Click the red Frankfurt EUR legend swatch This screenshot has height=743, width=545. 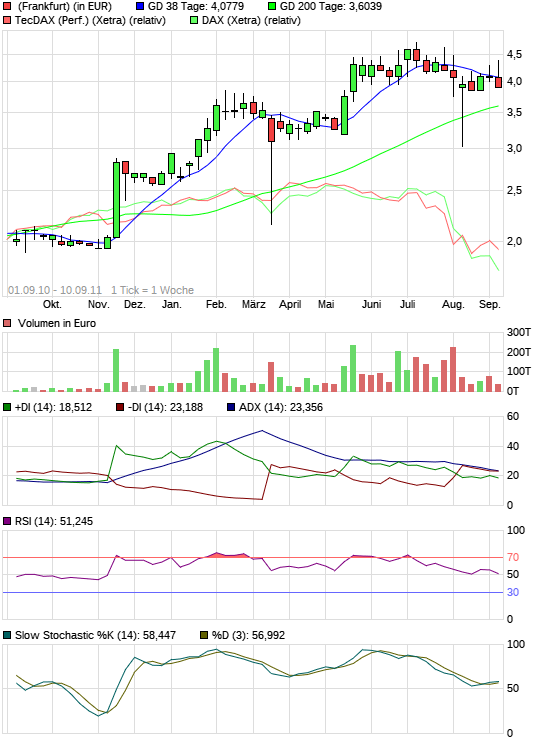point(7,7)
